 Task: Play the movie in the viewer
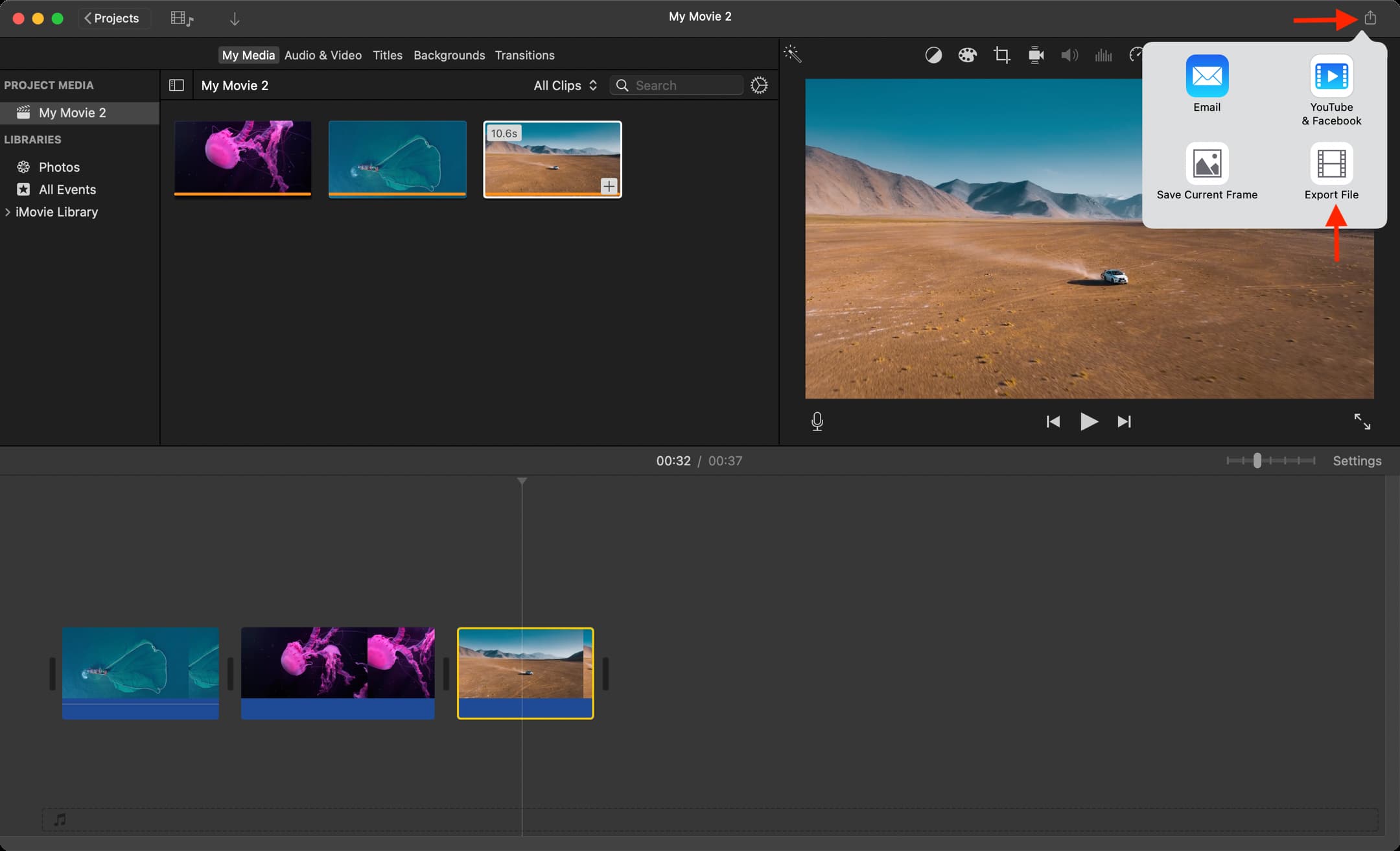coord(1089,421)
